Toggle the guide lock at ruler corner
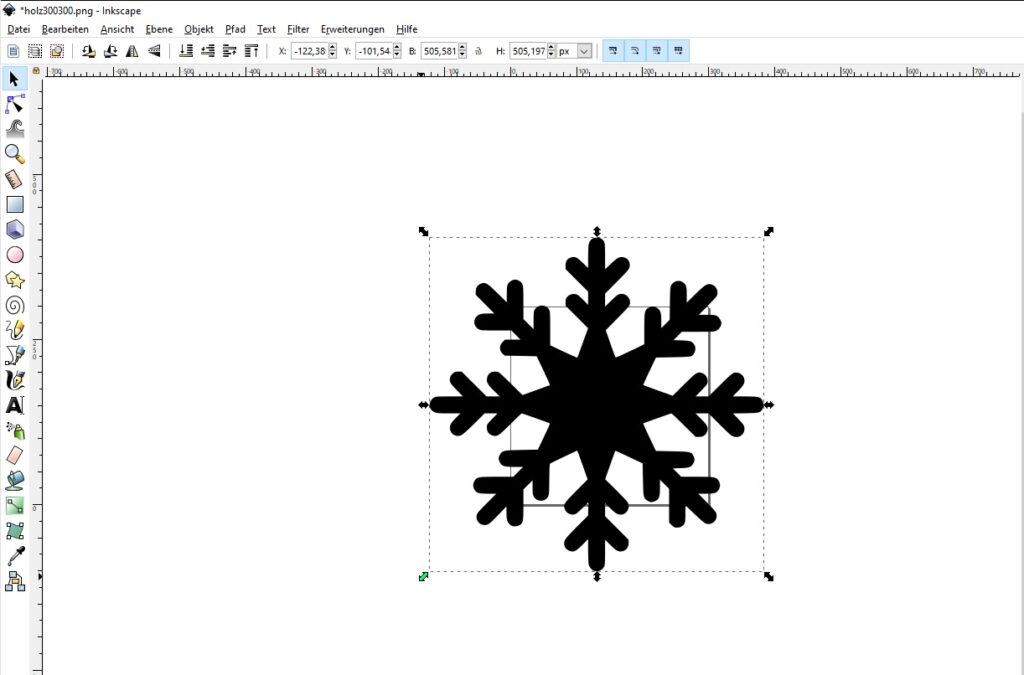The width and height of the screenshot is (1024, 675). pyautogui.click(x=36, y=71)
